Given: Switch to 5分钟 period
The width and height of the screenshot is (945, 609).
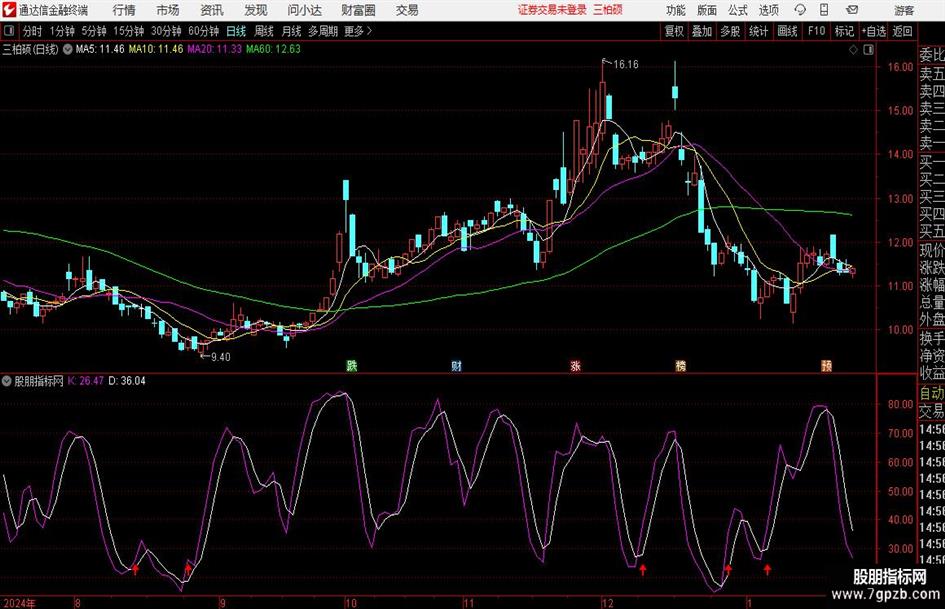Looking at the screenshot, I should (93, 31).
